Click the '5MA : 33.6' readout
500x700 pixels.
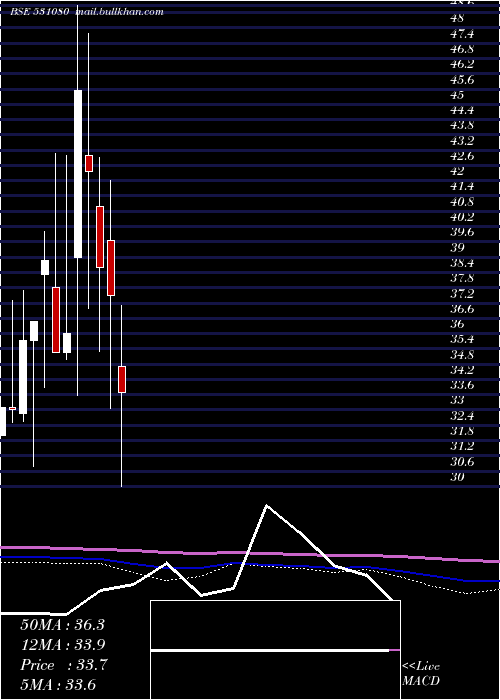coord(58,685)
